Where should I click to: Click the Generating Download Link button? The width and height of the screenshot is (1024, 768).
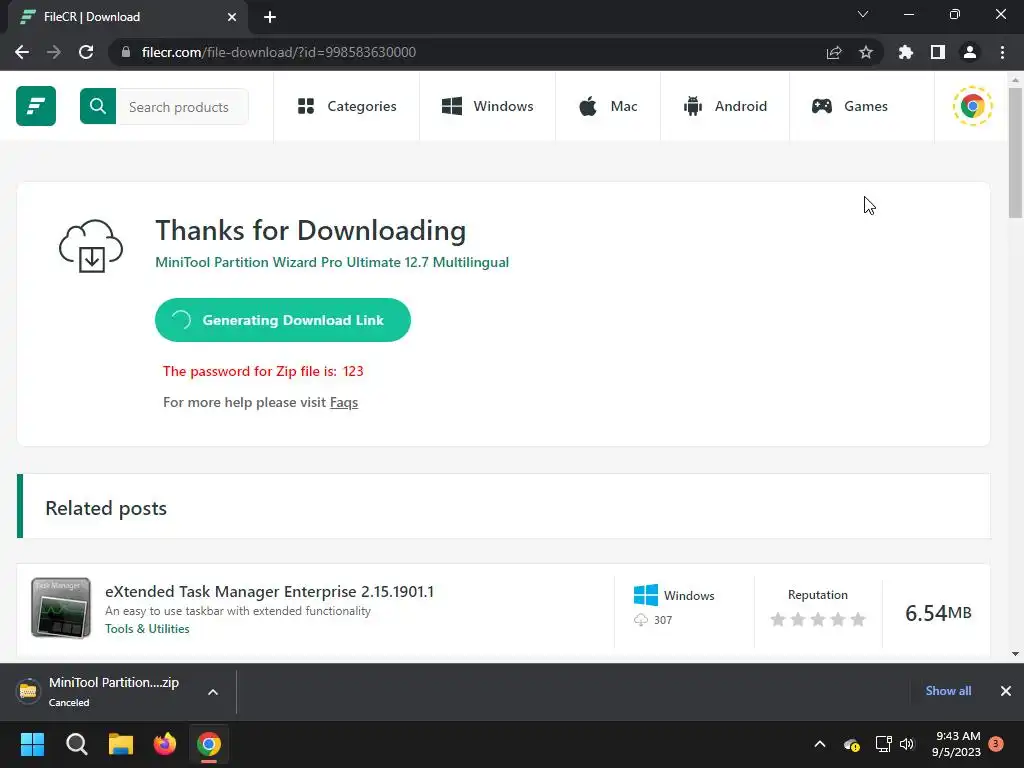tap(283, 320)
